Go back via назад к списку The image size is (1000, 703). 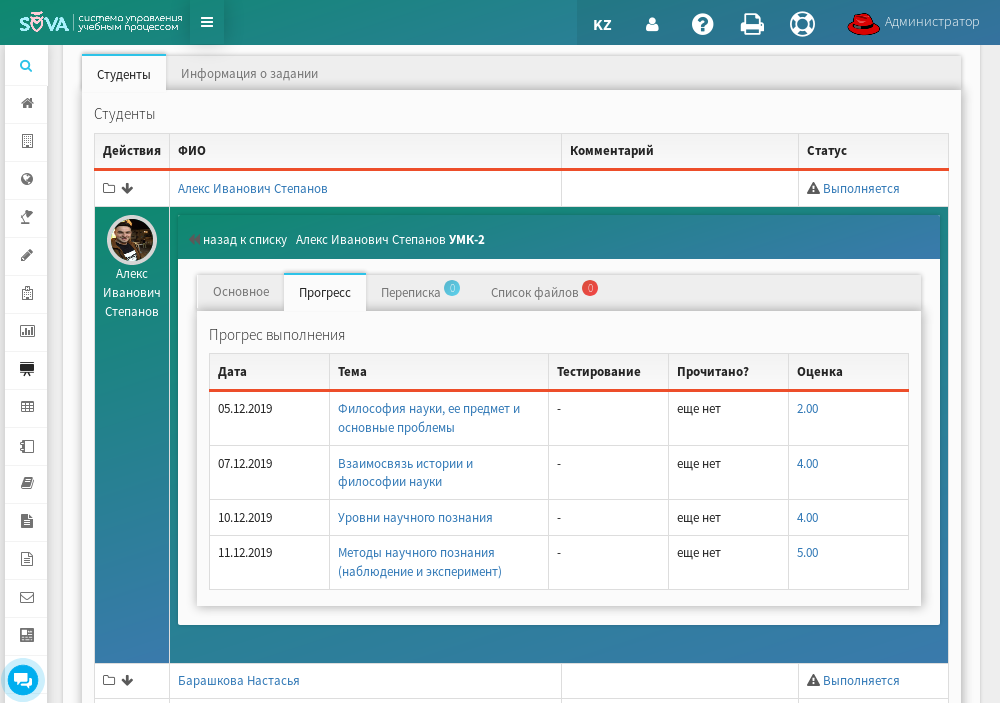[238, 240]
